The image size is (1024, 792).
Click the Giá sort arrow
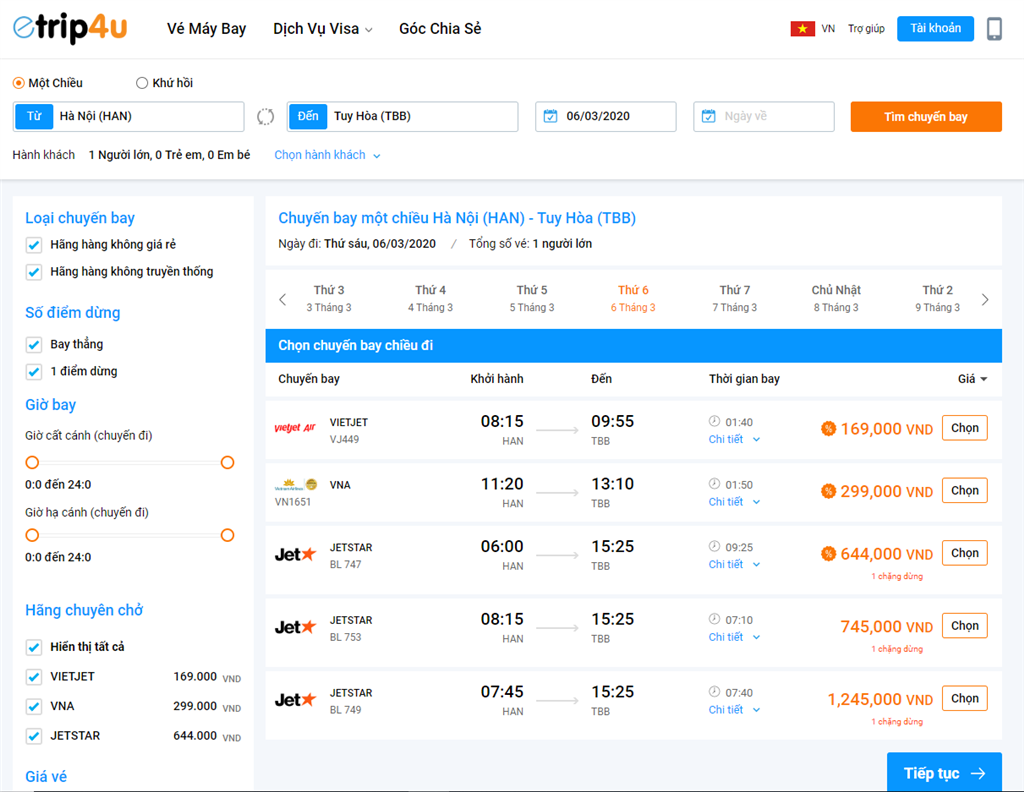982,378
